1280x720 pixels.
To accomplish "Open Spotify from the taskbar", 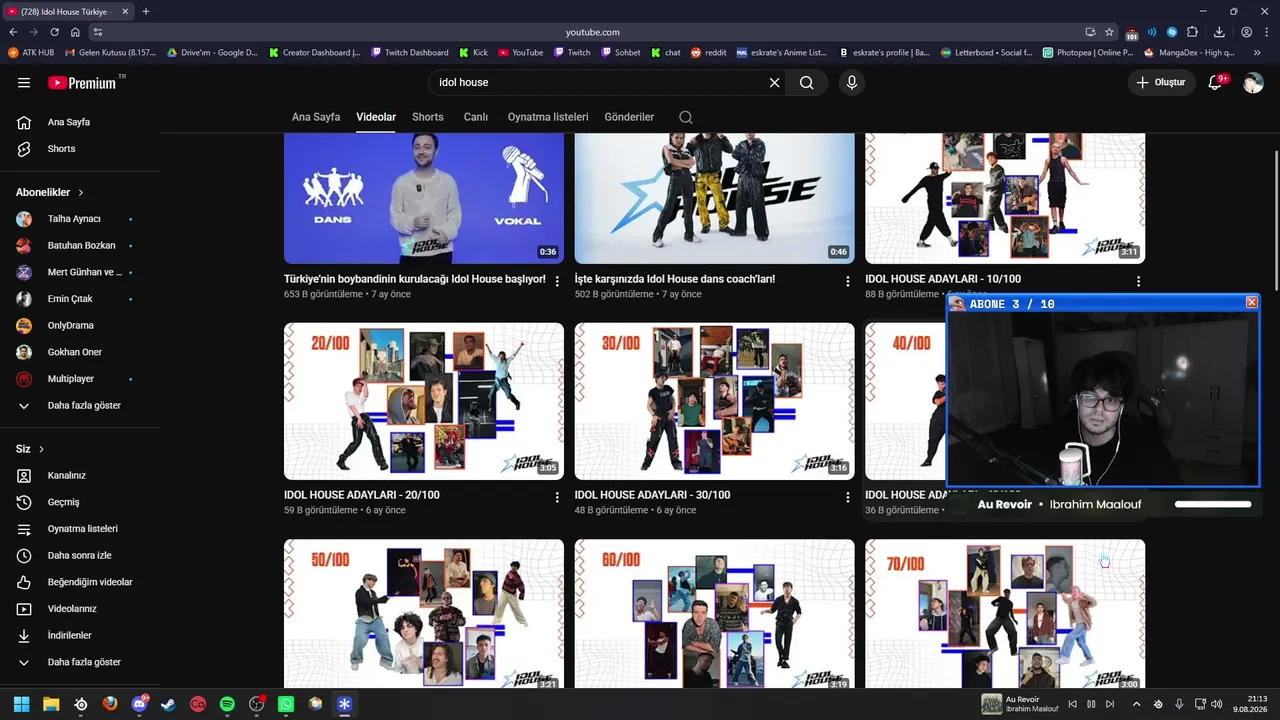I will [227, 704].
